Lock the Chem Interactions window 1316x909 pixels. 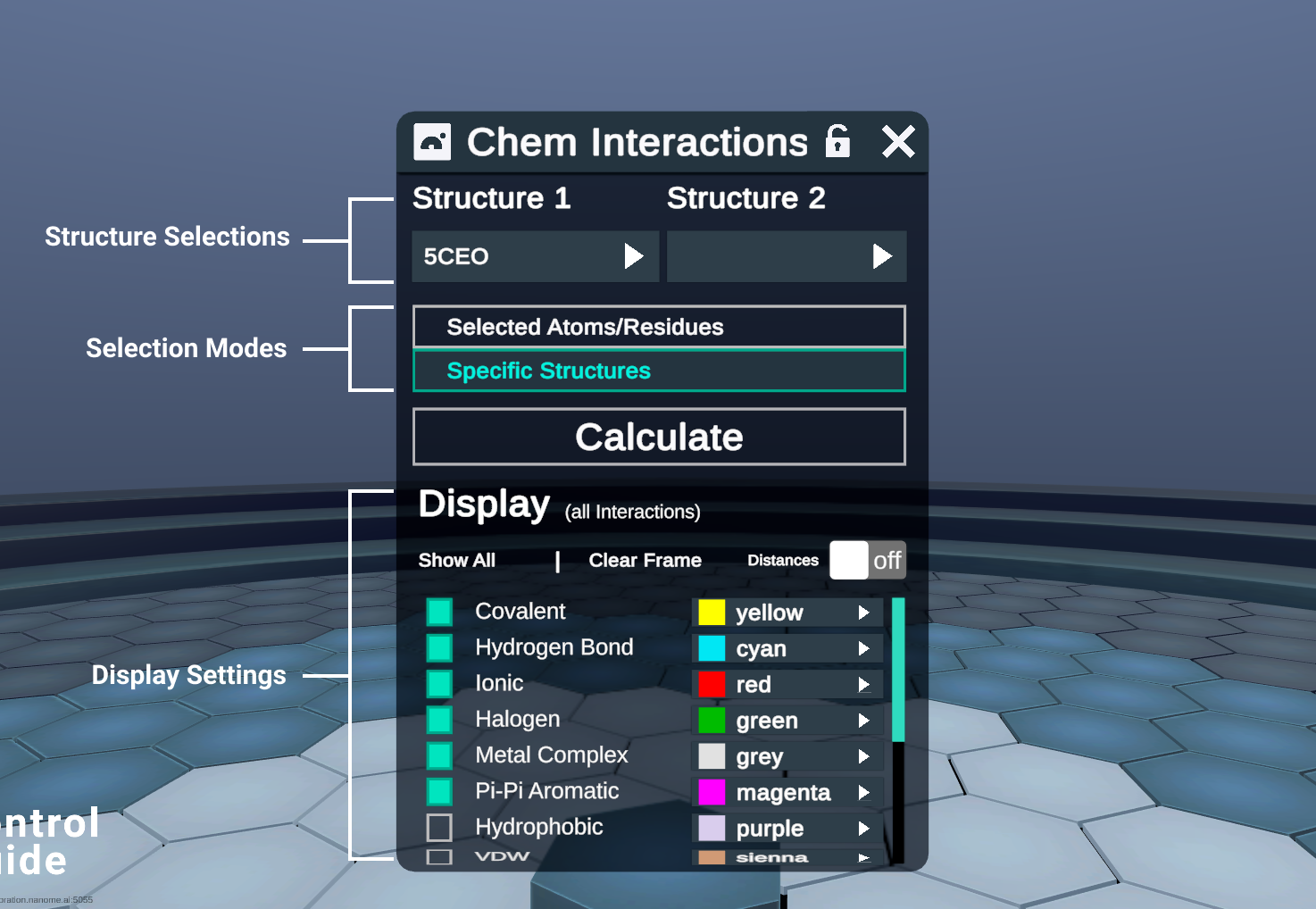click(x=836, y=141)
